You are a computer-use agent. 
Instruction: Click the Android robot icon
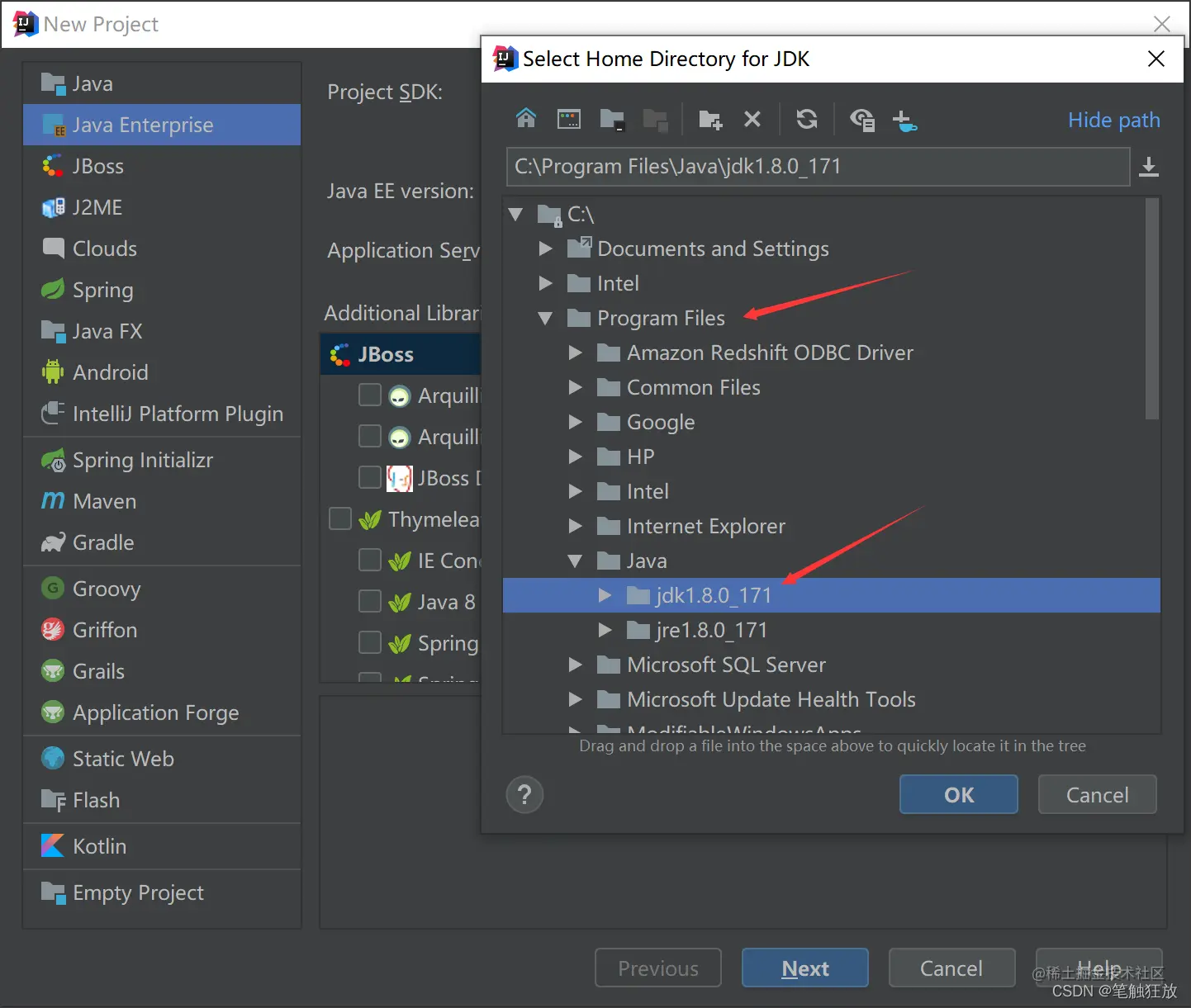tap(53, 372)
